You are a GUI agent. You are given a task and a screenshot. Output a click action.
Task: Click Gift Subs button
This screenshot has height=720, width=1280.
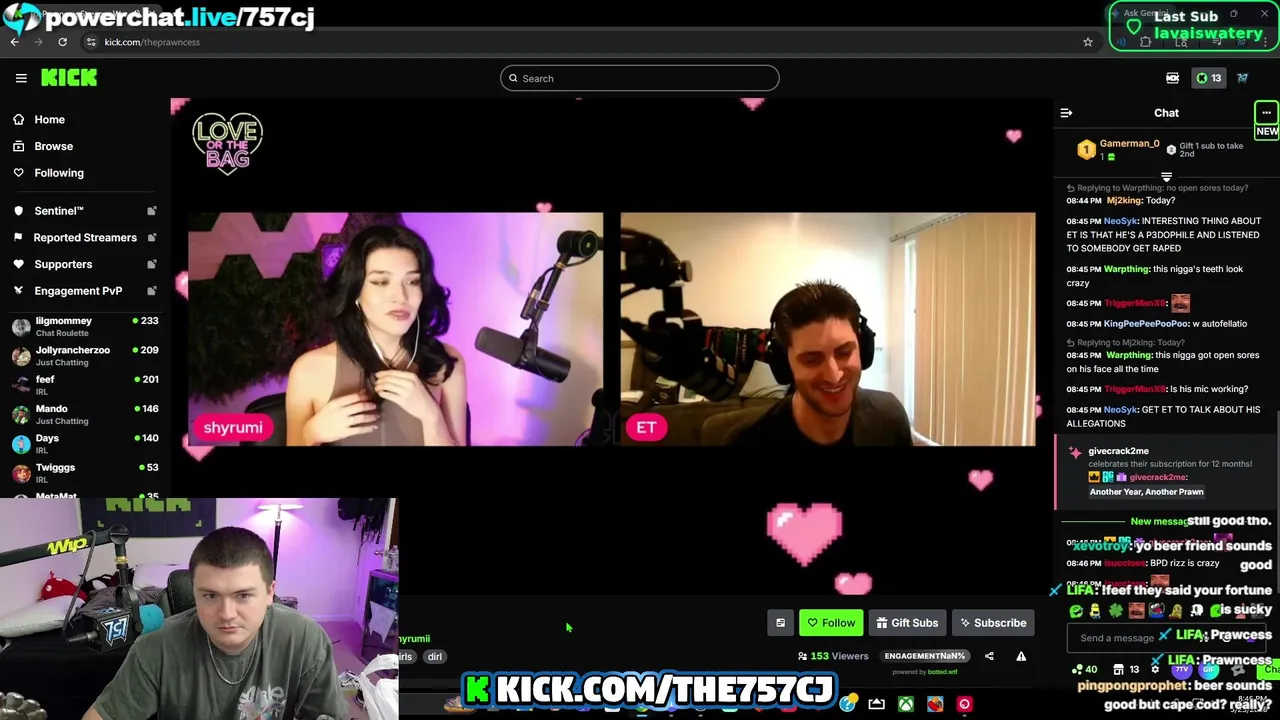pos(907,623)
